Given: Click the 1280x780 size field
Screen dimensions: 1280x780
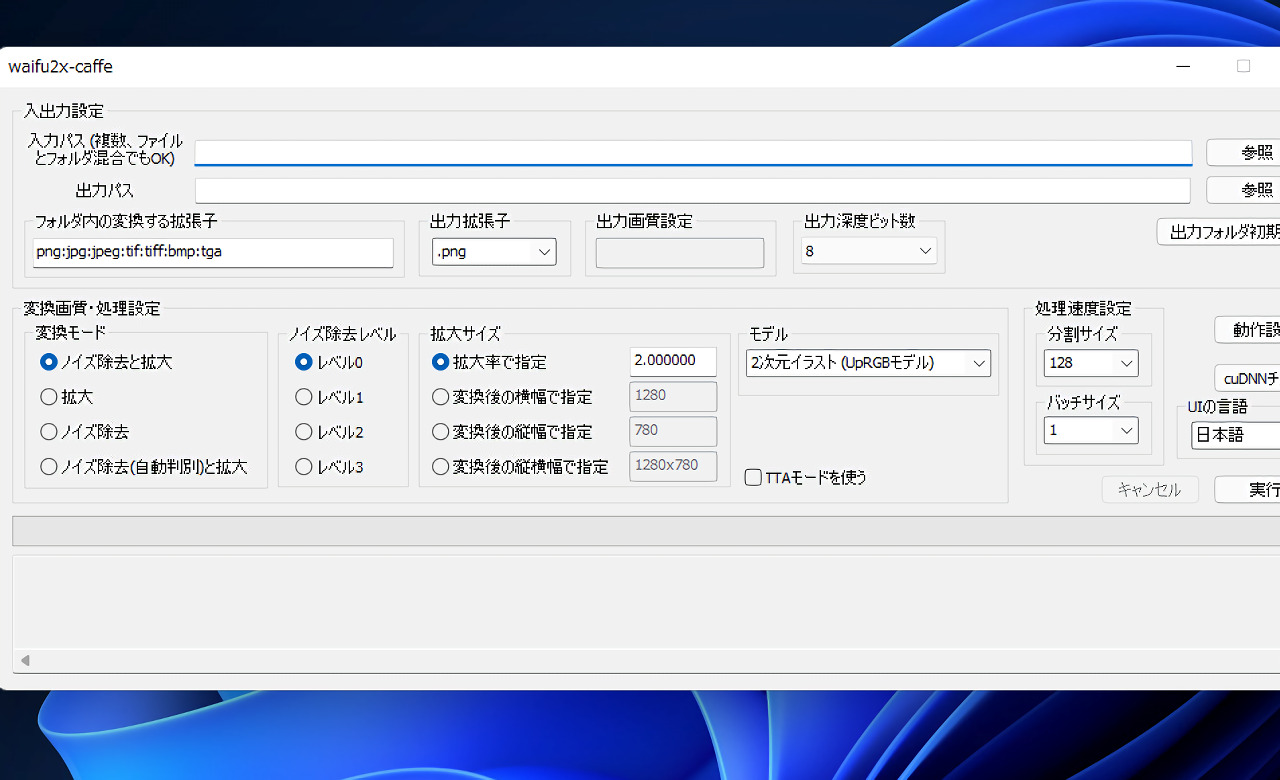Looking at the screenshot, I should pyautogui.click(x=673, y=466).
